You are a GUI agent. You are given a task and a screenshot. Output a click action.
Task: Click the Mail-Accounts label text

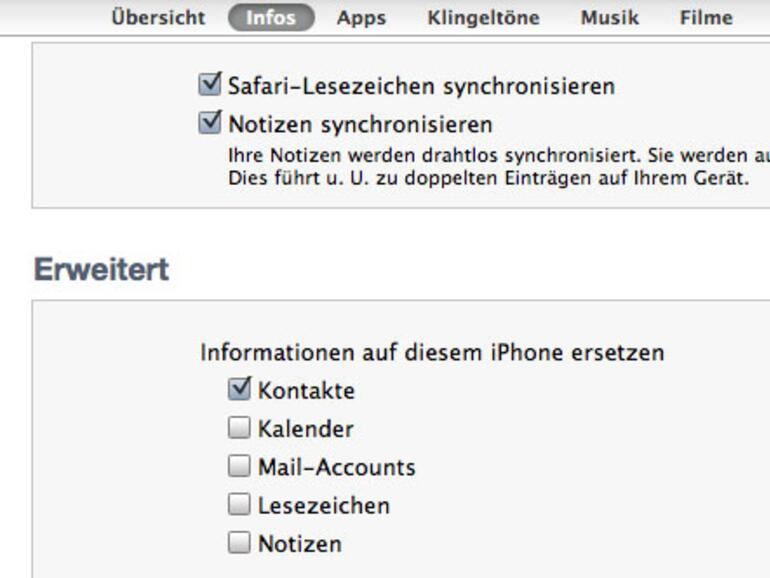pos(336,467)
